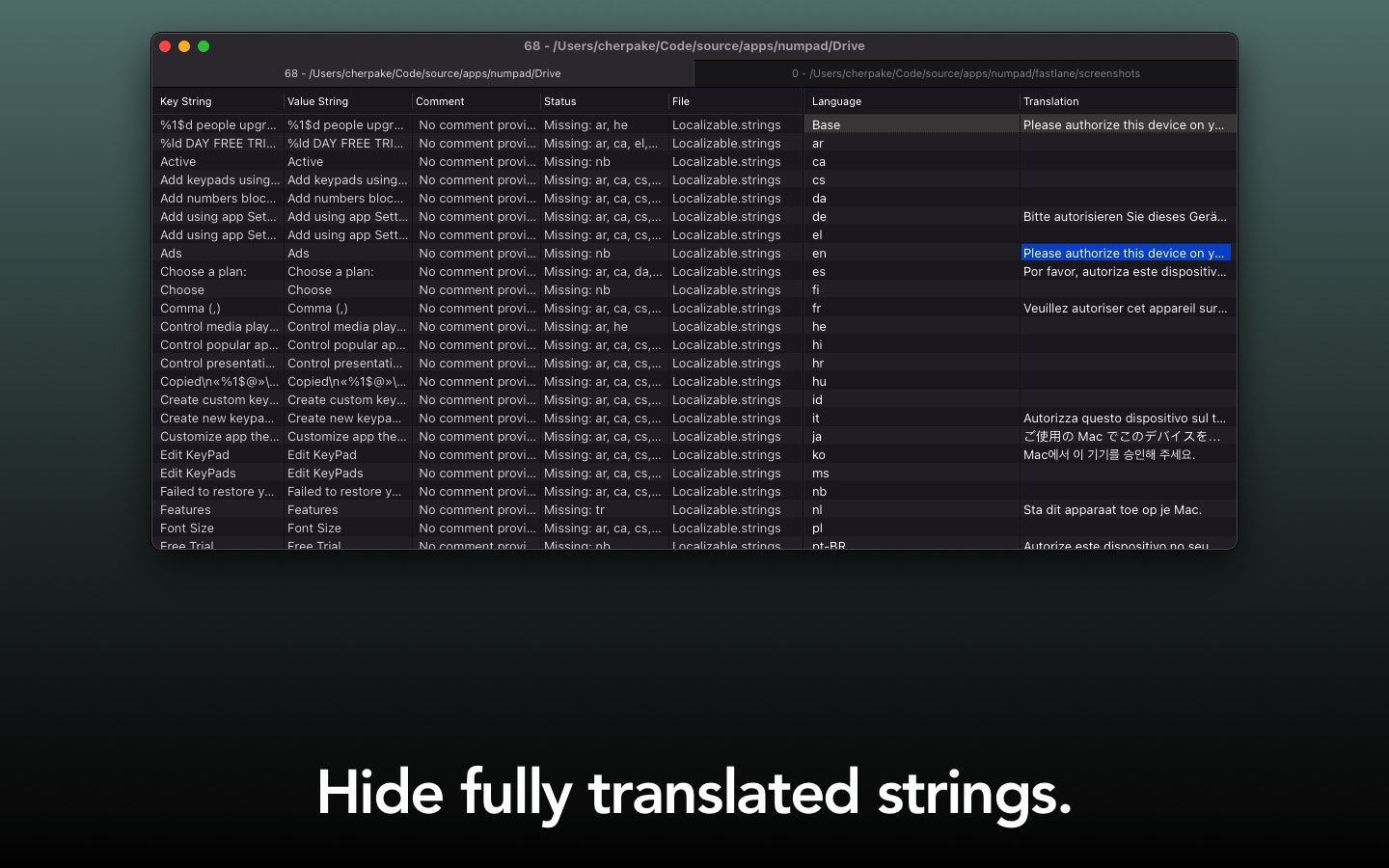
Task: Click the Dutch translation 'Sta dit apparaat toe...'
Action: 1112,509
